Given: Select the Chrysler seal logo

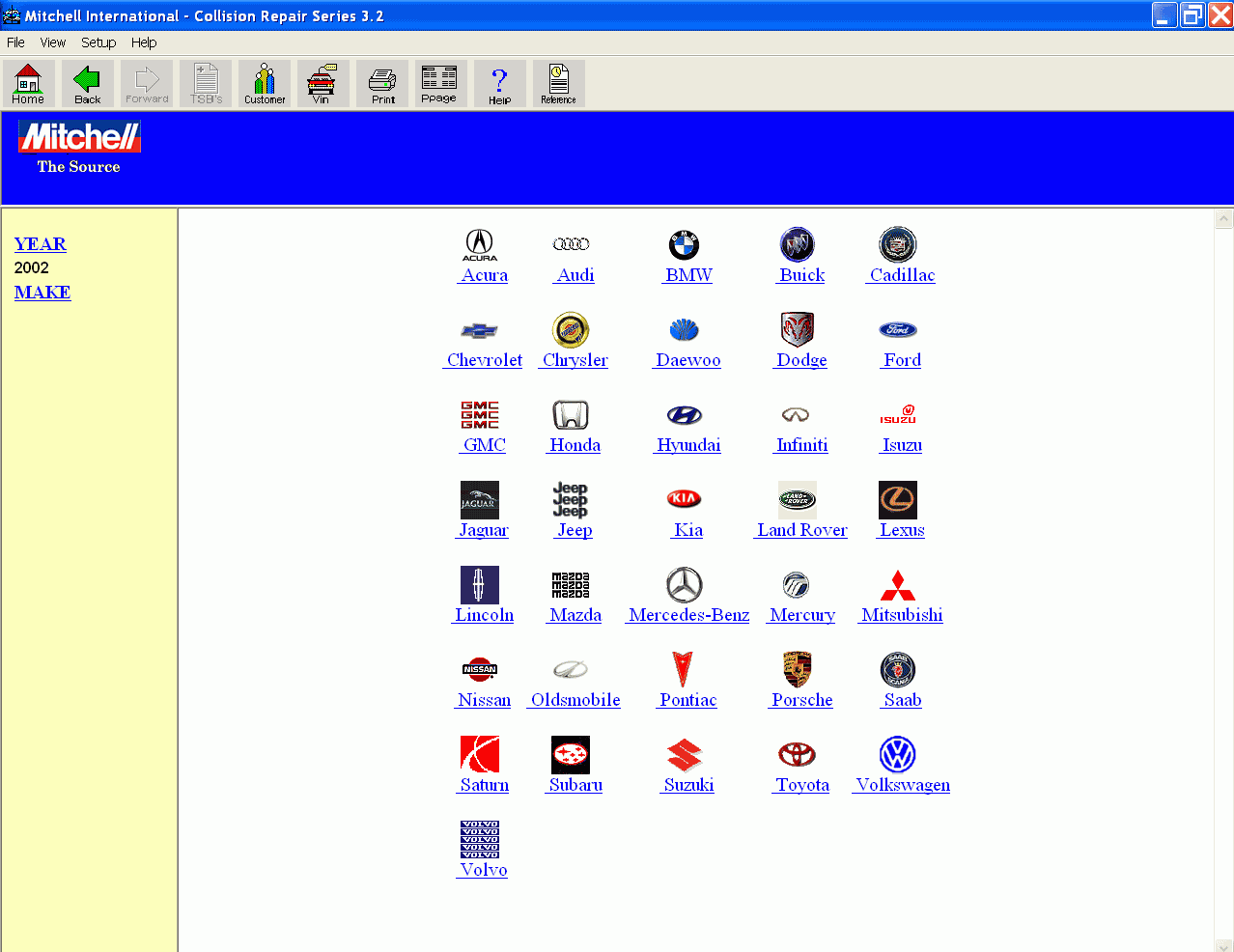Looking at the screenshot, I should tap(571, 330).
